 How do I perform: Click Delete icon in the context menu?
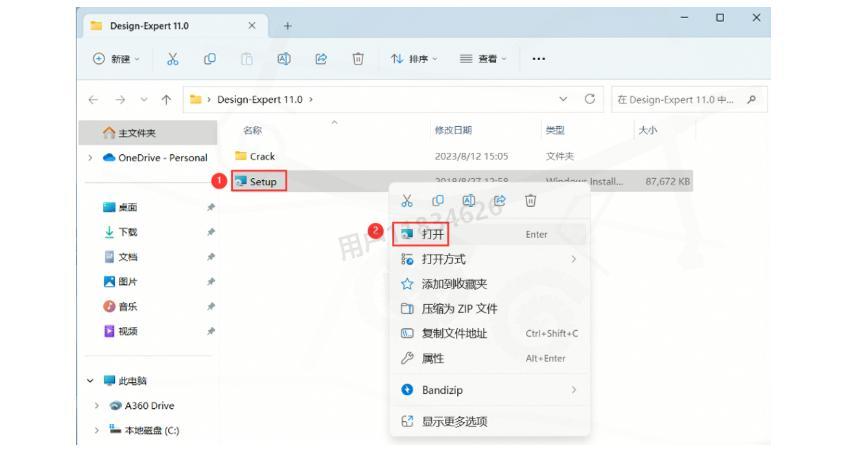[530, 201]
